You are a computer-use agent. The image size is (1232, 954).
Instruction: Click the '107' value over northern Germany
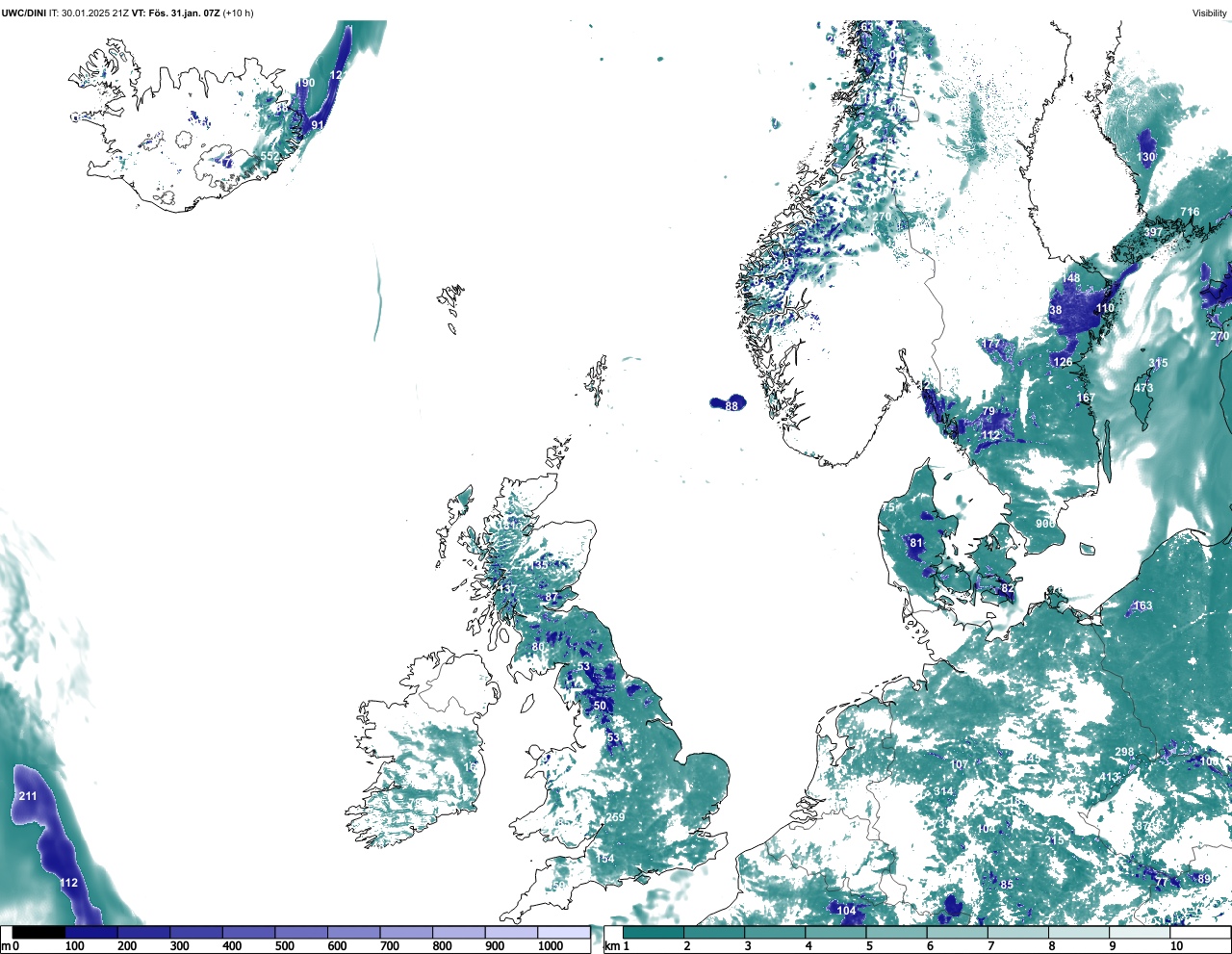point(960,765)
